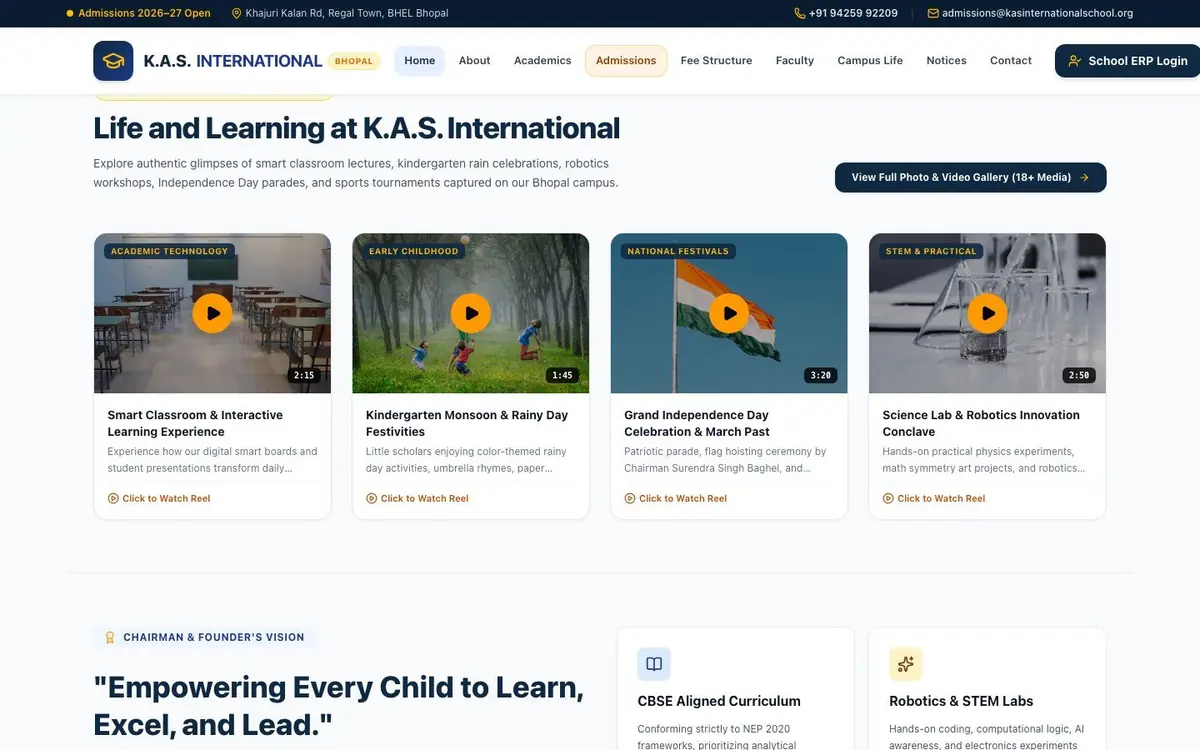Click the play-circle icon under Smart Classroom card
1200x750 pixels.
point(113,498)
